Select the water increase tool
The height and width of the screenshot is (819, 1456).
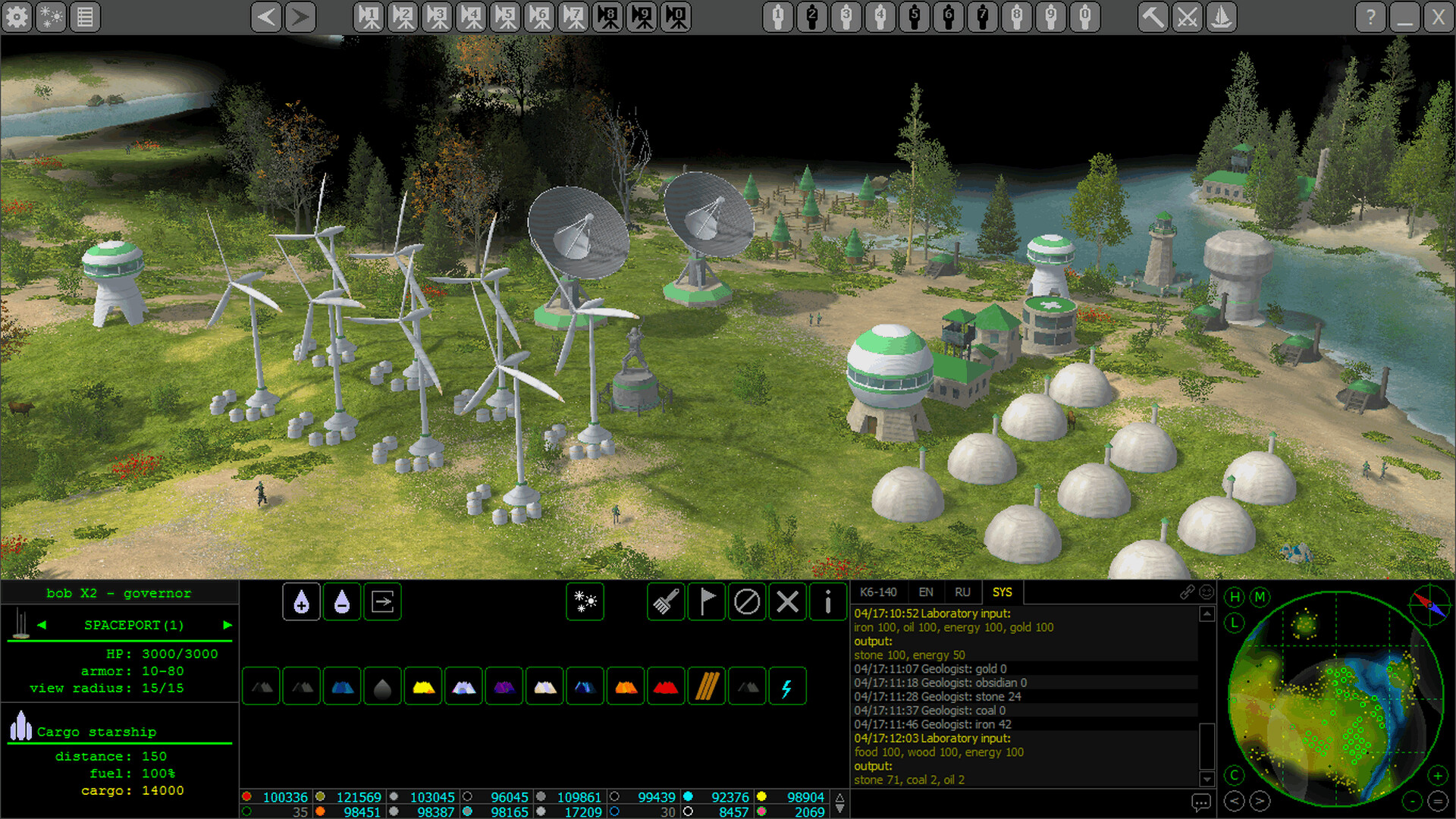point(301,601)
